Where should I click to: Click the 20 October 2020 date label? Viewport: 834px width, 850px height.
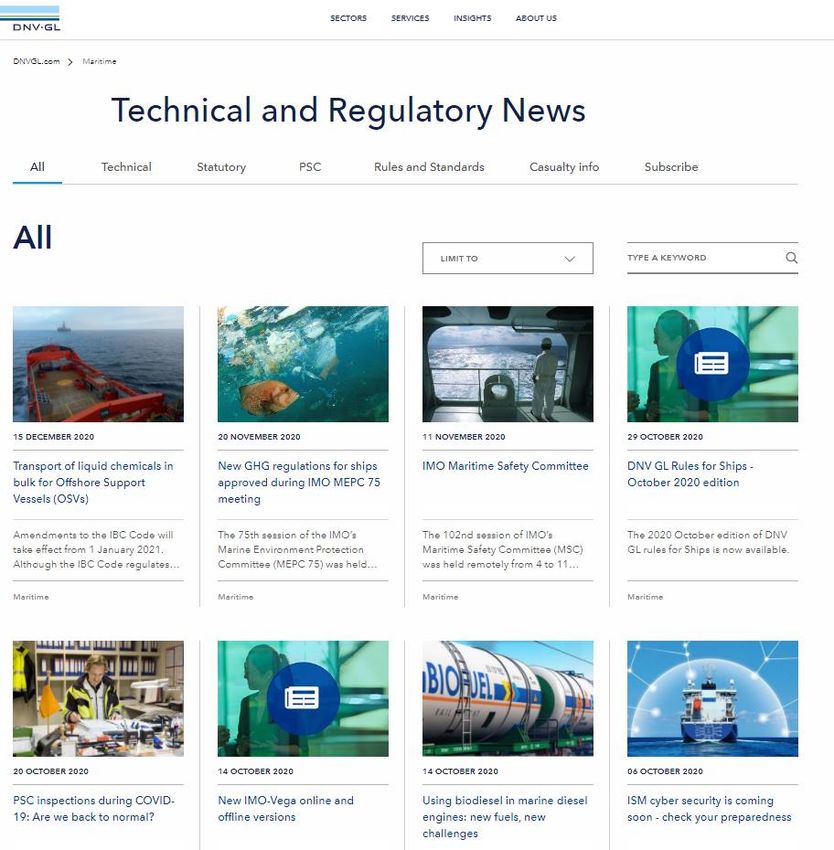tap(51, 771)
